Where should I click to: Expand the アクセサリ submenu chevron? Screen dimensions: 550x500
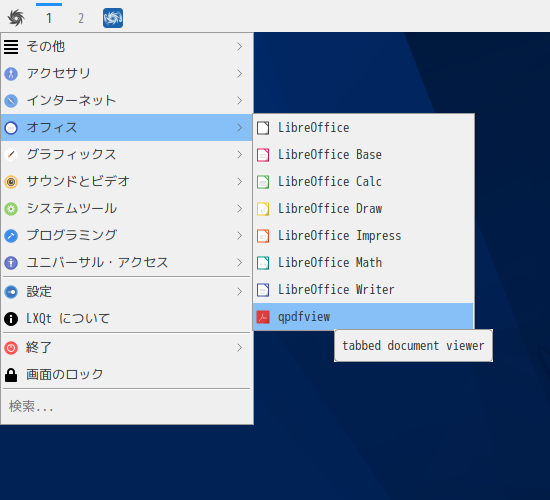tap(240, 74)
